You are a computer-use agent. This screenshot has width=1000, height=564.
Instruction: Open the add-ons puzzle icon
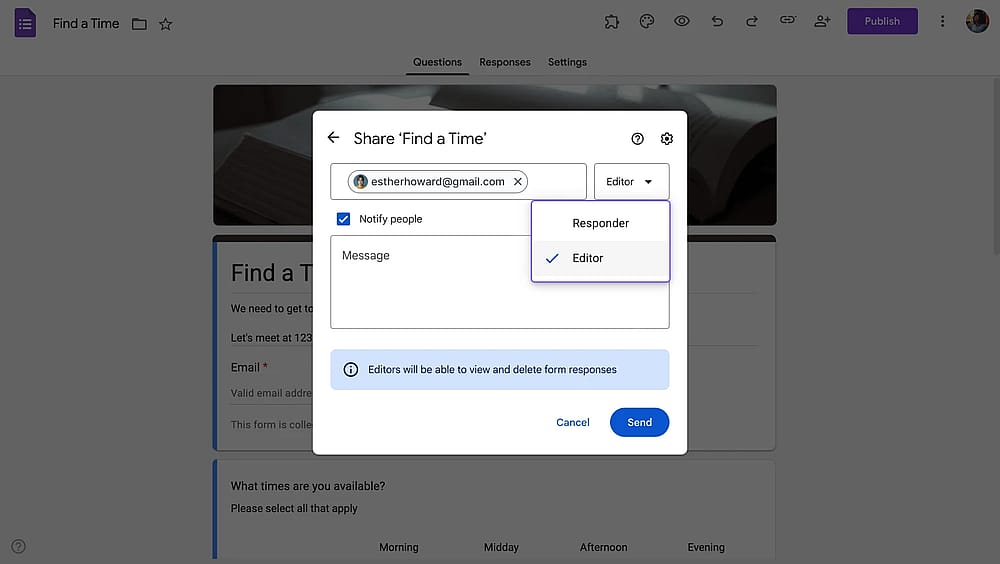(x=612, y=22)
